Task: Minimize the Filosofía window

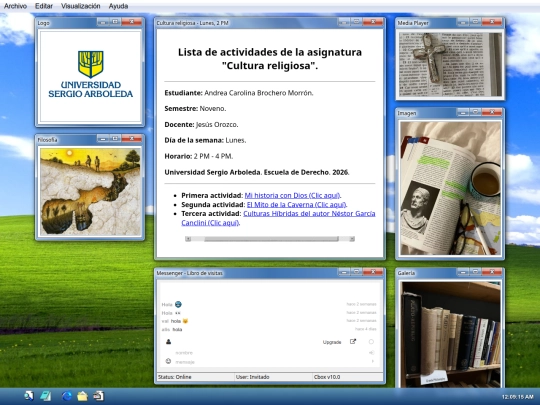Action: [102, 138]
